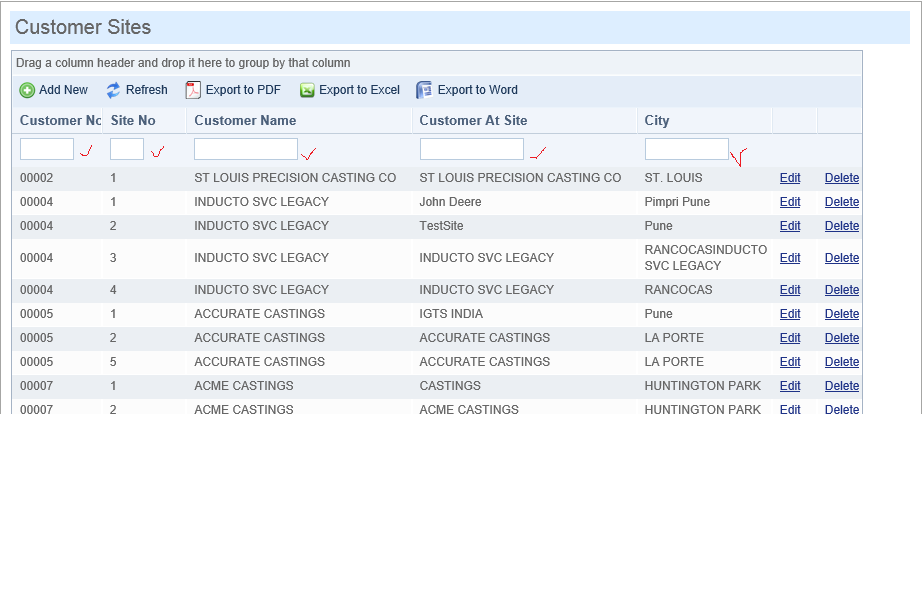Delete the ST. LOUIS row
Screen dimensions: 923x614
click(x=842, y=178)
